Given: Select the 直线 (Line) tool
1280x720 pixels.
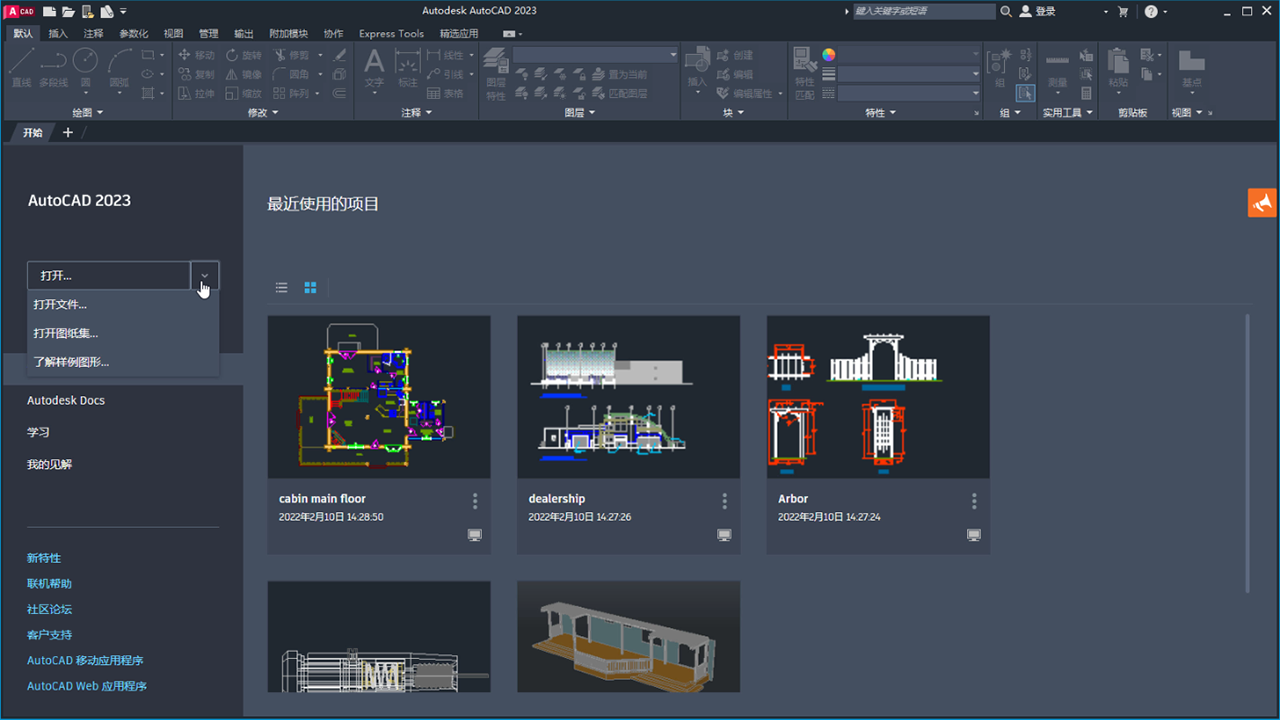Looking at the screenshot, I should coord(21,68).
